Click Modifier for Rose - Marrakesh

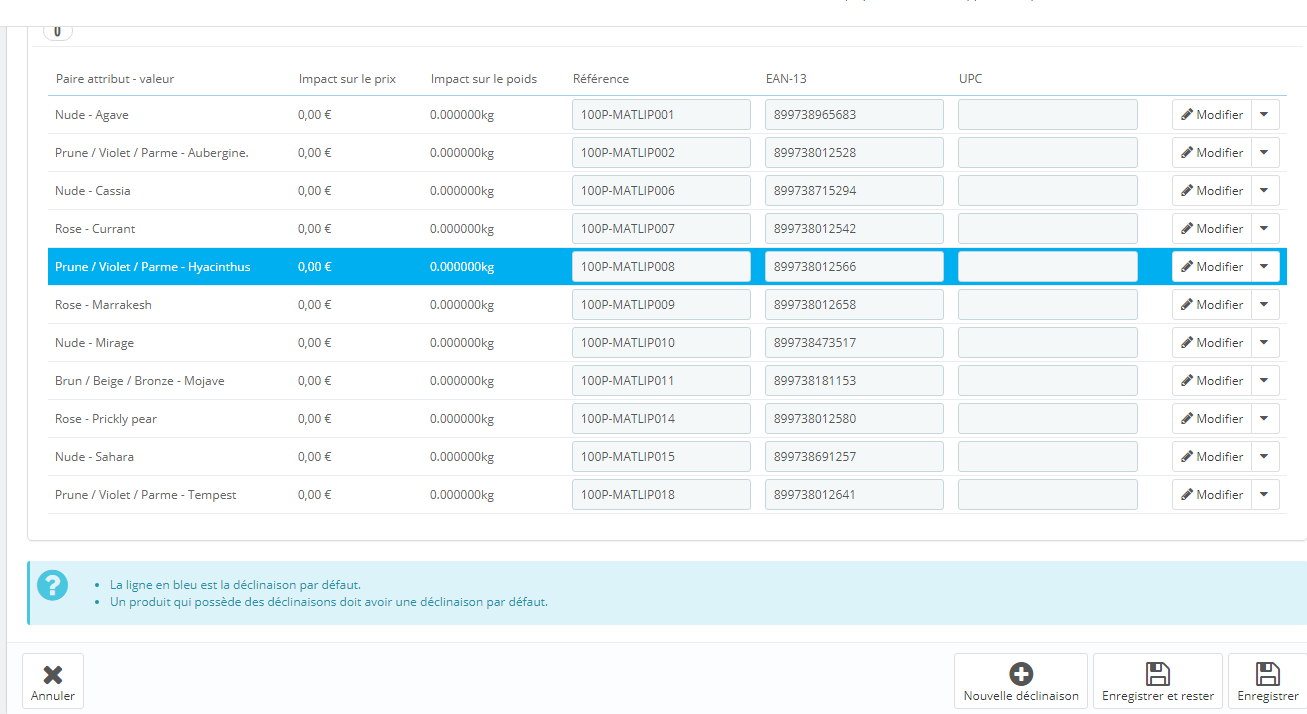(x=1212, y=305)
